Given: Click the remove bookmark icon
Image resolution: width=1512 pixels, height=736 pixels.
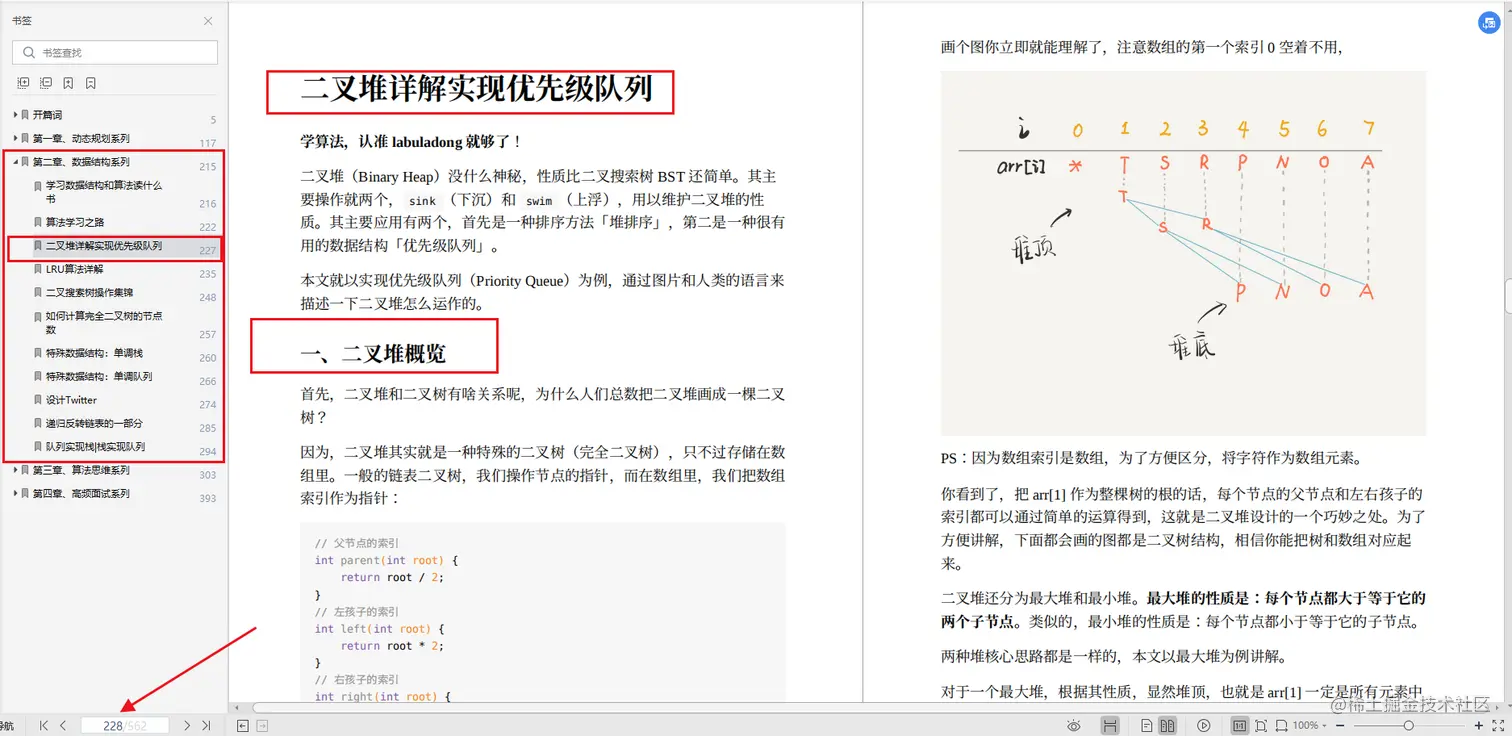Looking at the screenshot, I should [x=90, y=82].
